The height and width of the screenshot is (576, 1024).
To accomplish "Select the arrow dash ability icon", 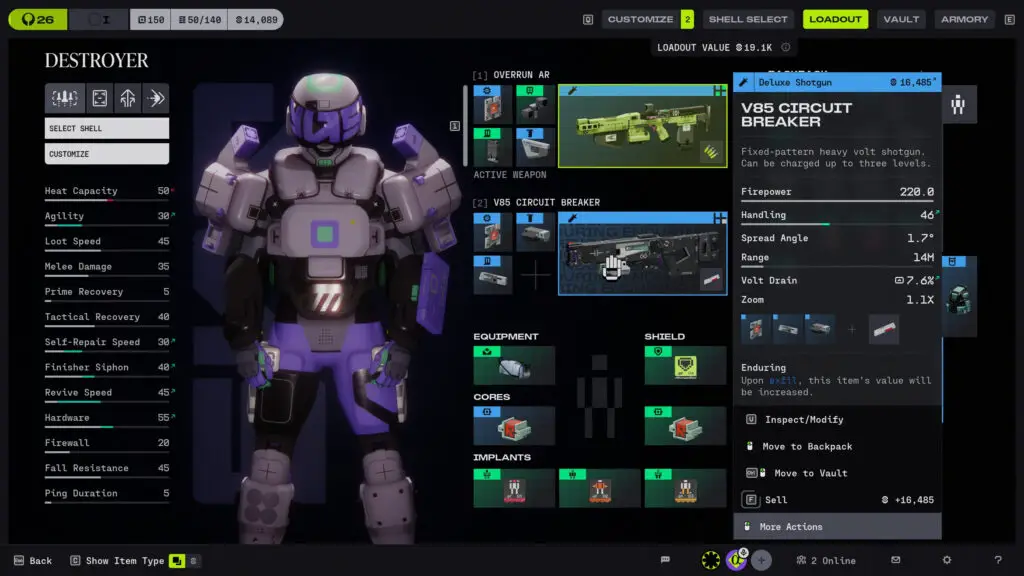I will click(156, 98).
